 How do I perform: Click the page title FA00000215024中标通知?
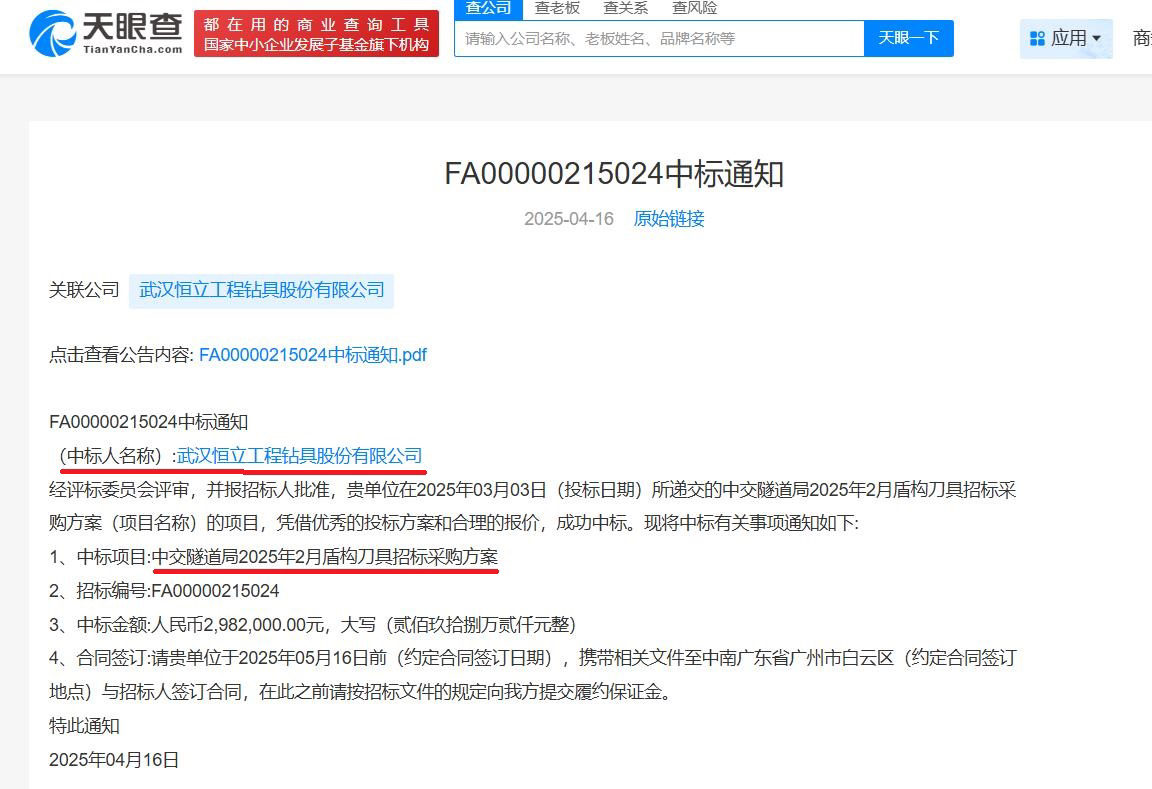(614, 174)
